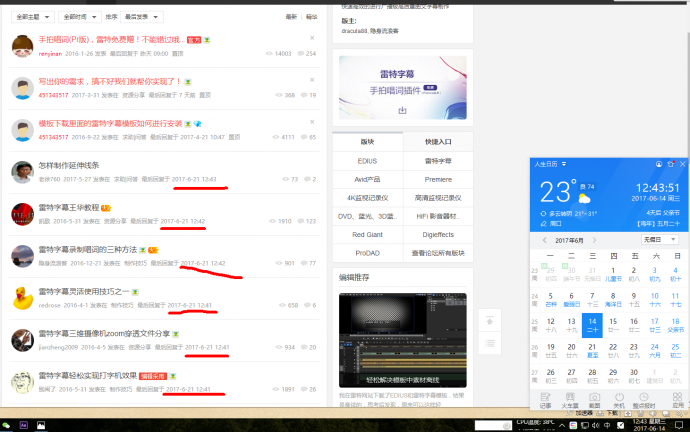This screenshot has height=432, width=690.
Task: Open thread 雷特字幕三维摄像机zoom穿透文件分享
Action: [x=104, y=333]
